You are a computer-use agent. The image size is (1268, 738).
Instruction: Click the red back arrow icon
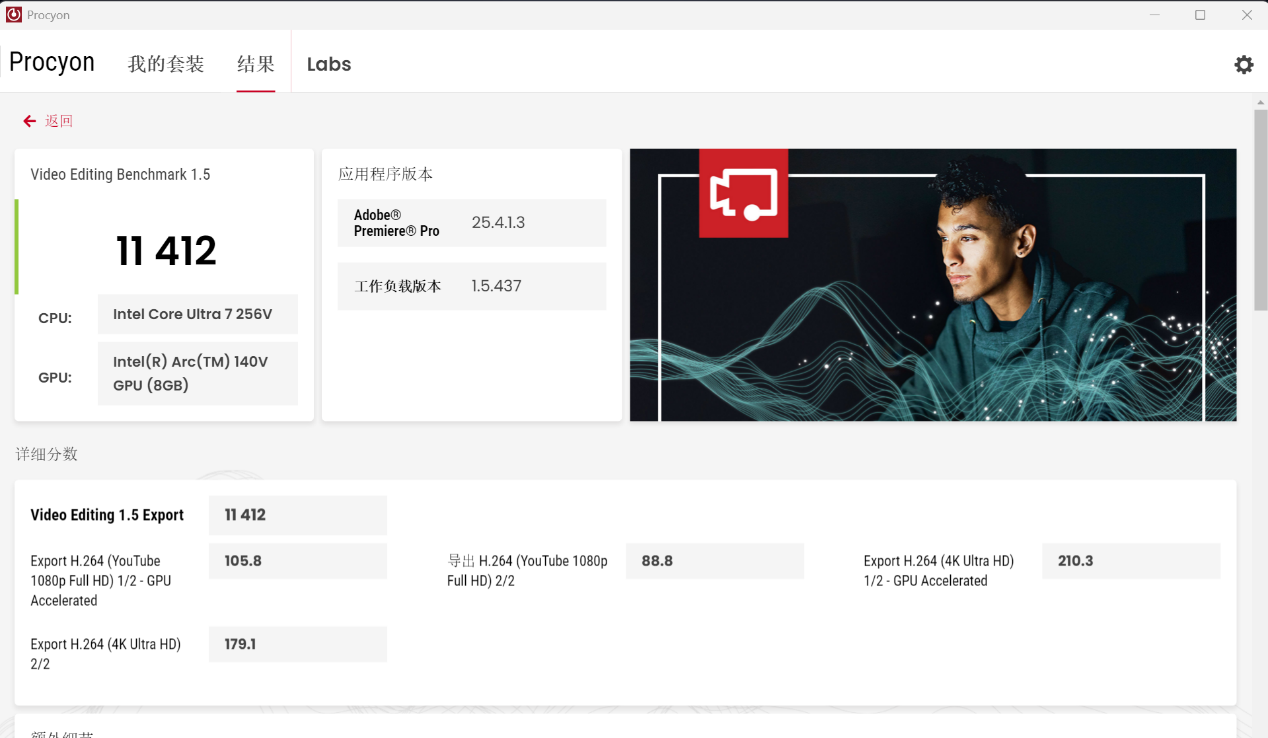tap(28, 120)
